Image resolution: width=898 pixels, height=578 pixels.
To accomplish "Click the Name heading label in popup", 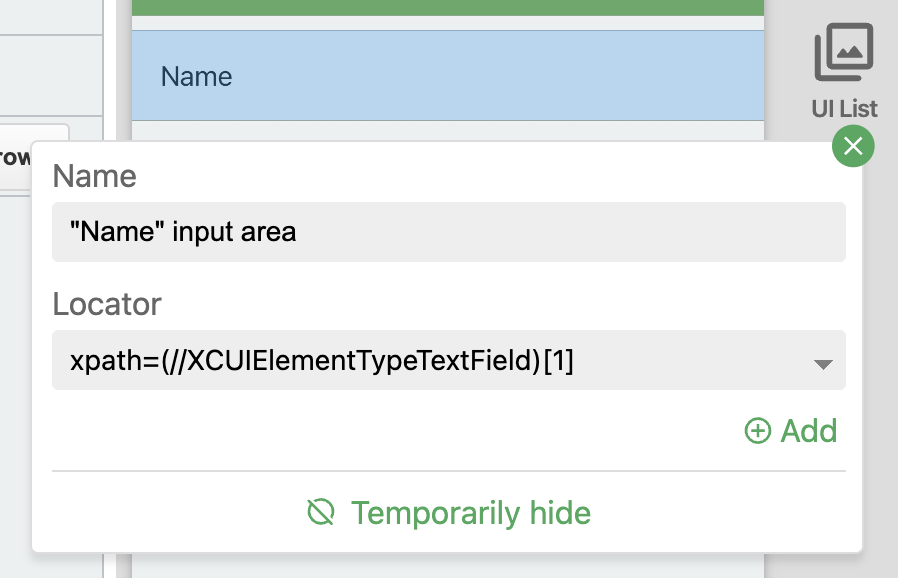I will [94, 176].
